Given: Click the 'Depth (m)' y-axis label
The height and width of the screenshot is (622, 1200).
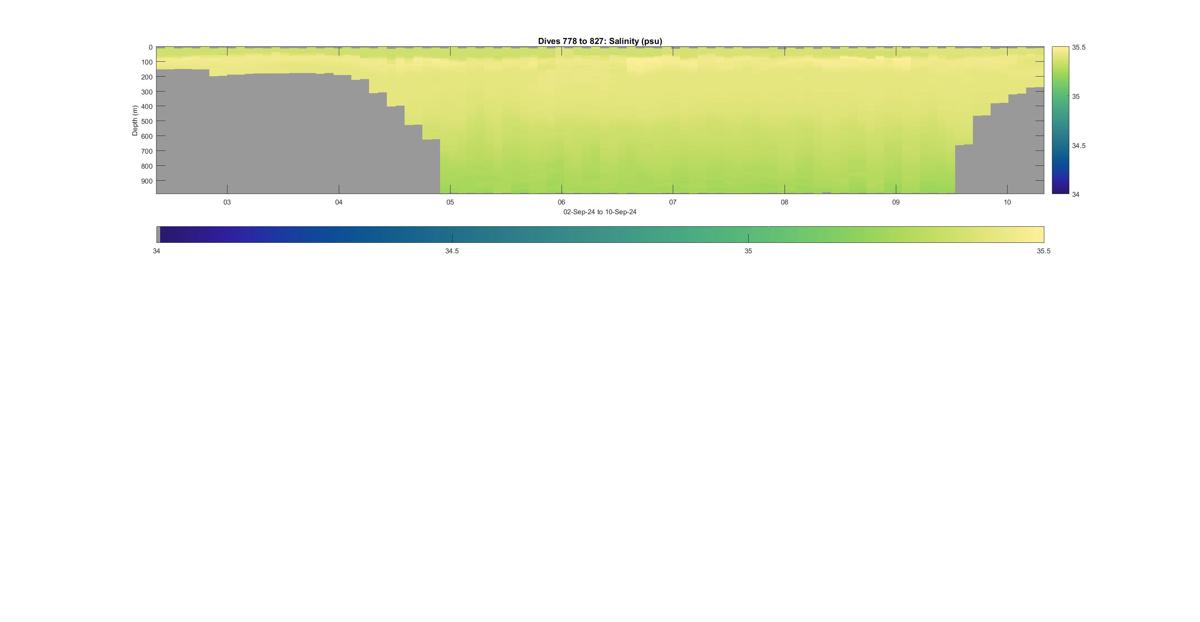Looking at the screenshot, I should pyautogui.click(x=134, y=120).
